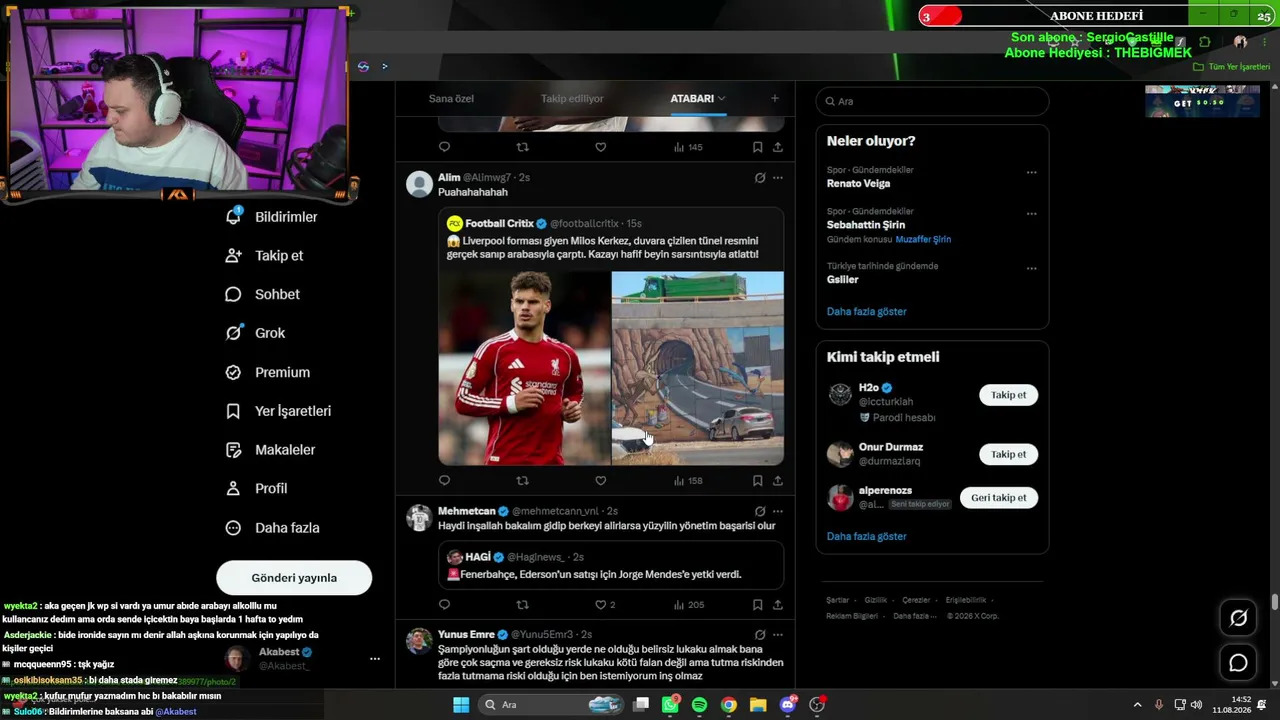Image resolution: width=1280 pixels, height=720 pixels.
Task: Open more options for Gsiller trend
Action: [1031, 268]
